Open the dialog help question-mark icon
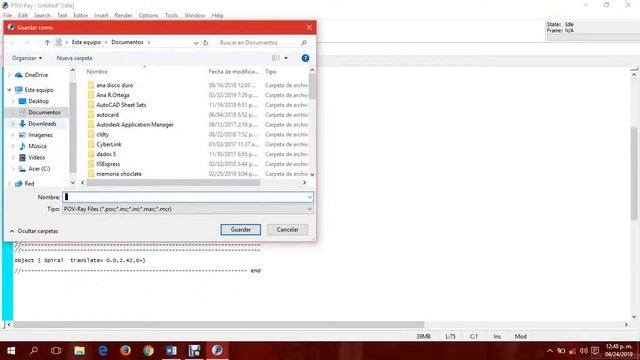640x360 pixels. (305, 58)
